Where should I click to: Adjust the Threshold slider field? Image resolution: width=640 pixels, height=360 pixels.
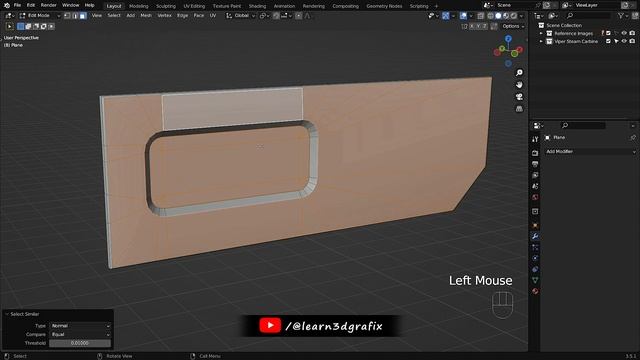pos(80,343)
